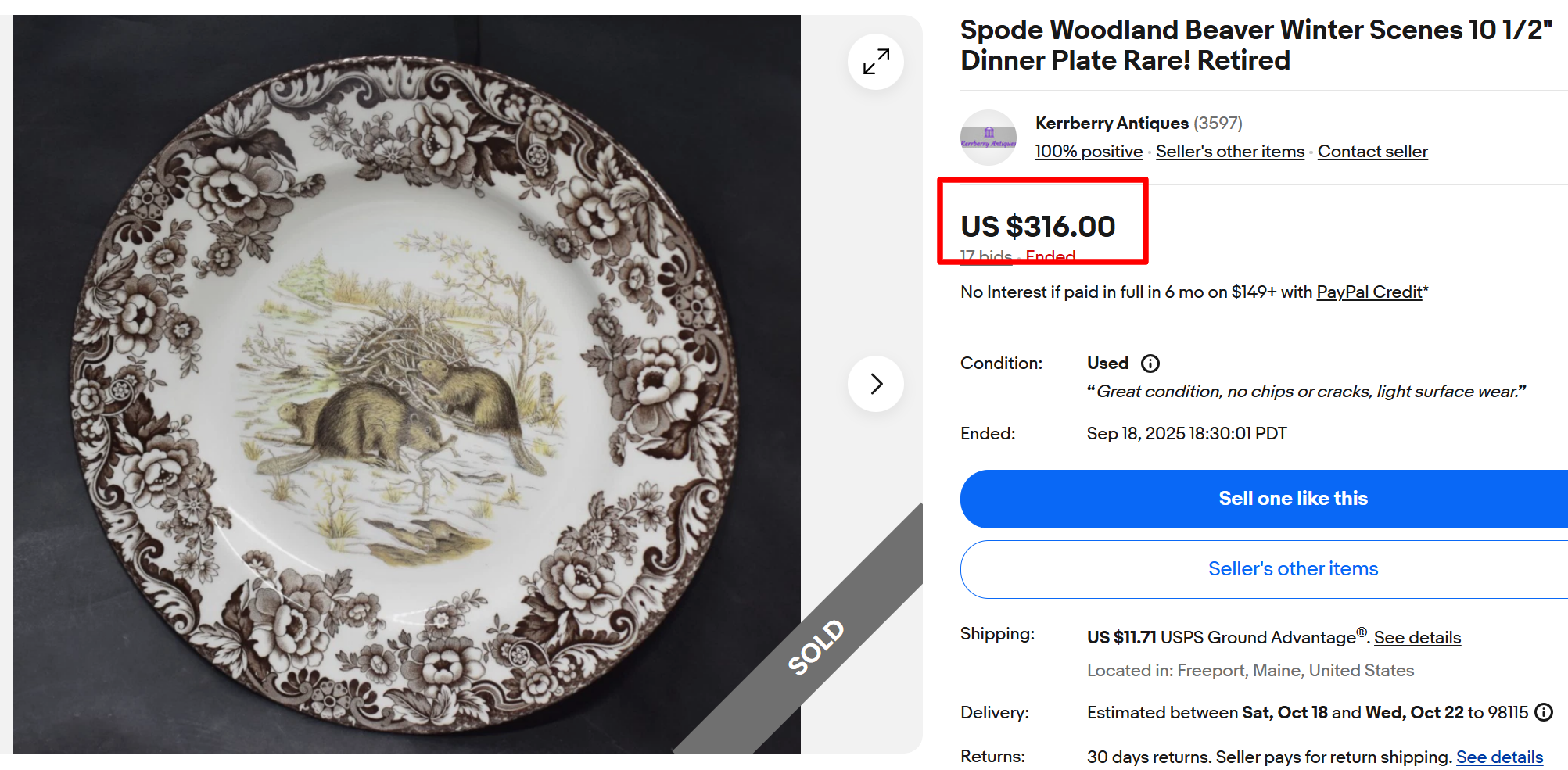Show the next plate photo

876,384
